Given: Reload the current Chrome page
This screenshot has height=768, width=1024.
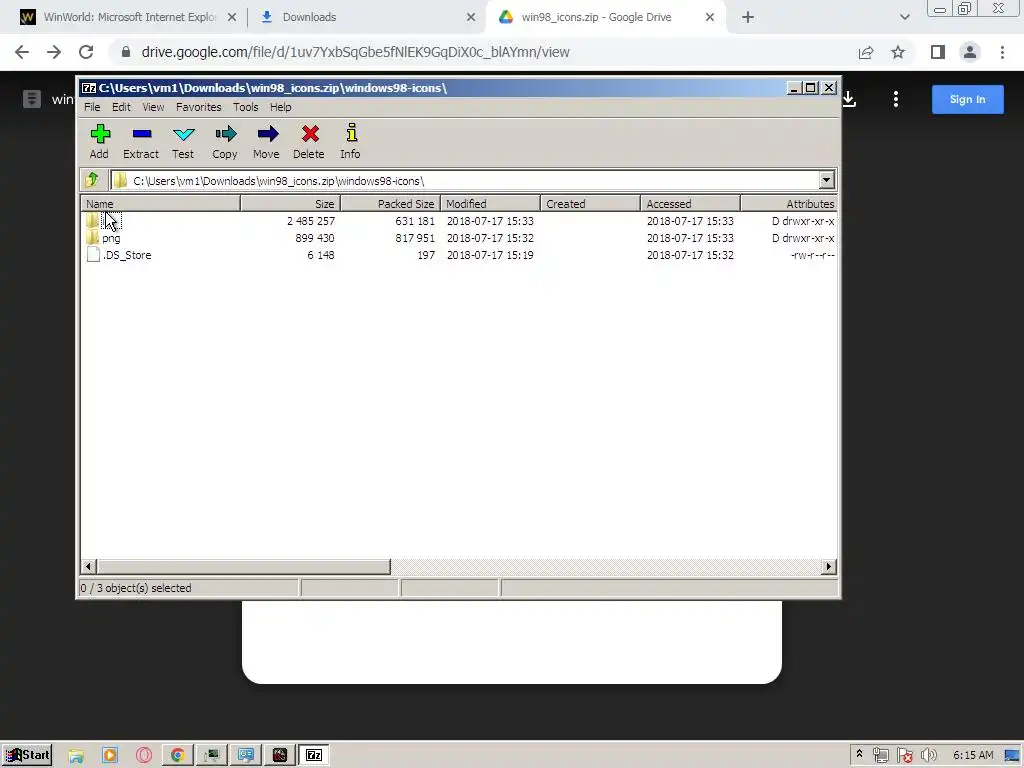Looking at the screenshot, I should pyautogui.click(x=86, y=52).
